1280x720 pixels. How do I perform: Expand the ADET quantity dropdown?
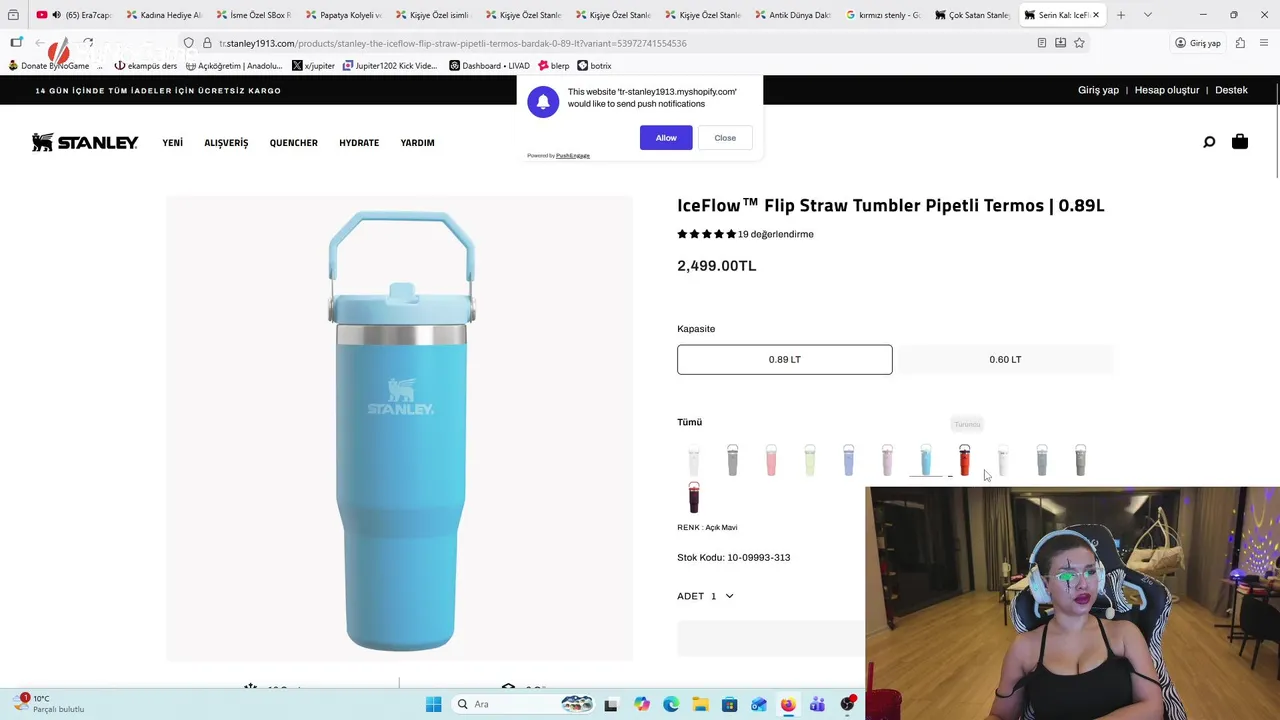705,596
